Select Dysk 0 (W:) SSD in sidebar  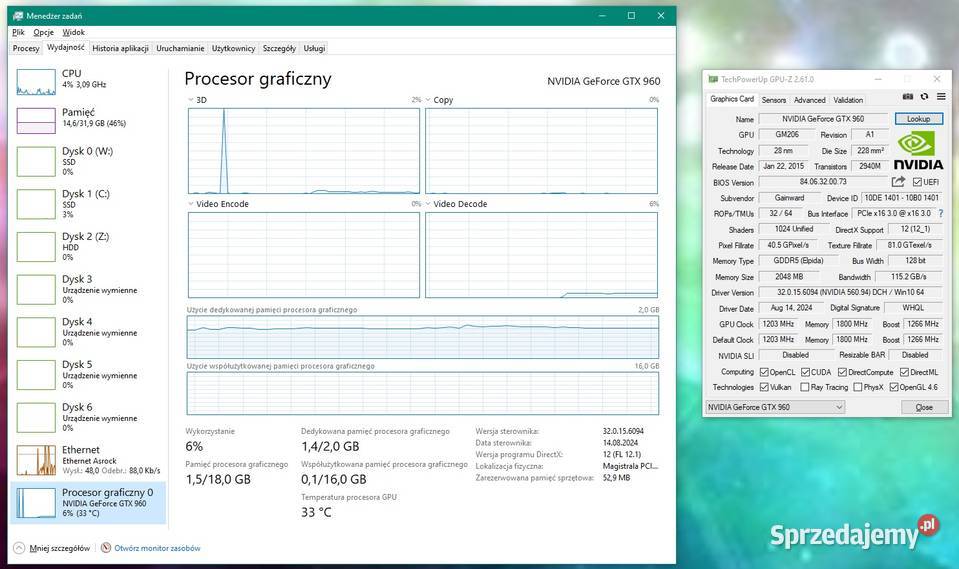pos(88,162)
